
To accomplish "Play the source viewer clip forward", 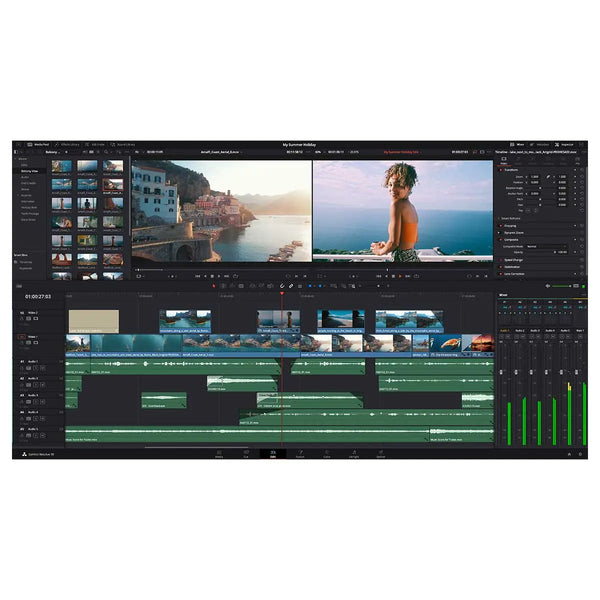I will click(219, 276).
